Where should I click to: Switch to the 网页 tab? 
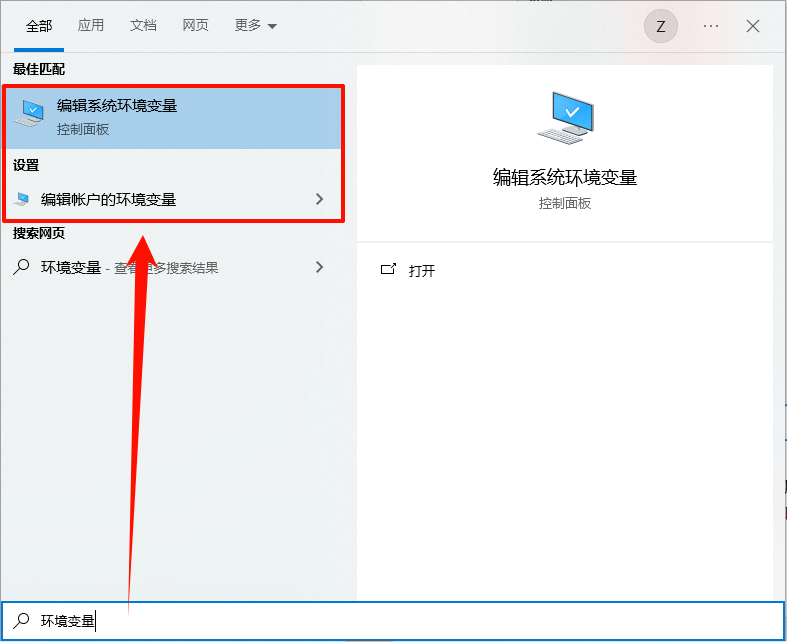coord(195,25)
